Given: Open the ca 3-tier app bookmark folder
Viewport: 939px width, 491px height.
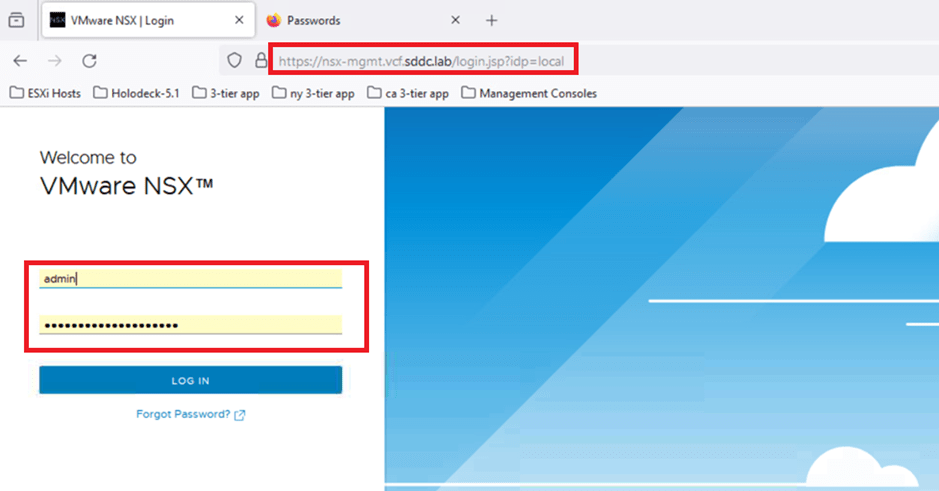Looking at the screenshot, I should point(408,93).
